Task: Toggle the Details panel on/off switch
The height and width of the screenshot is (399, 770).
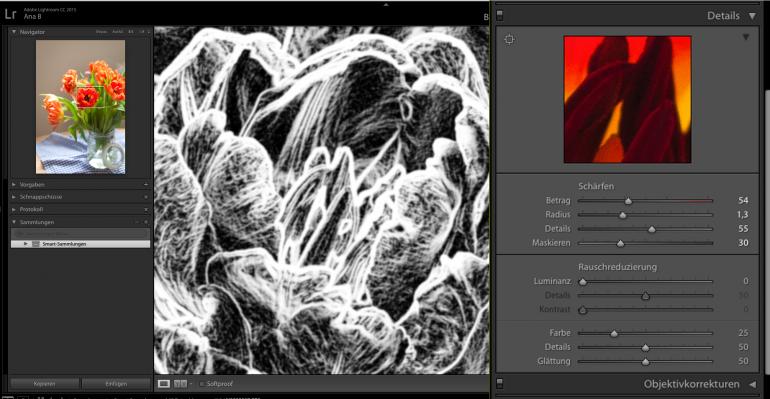Action: tap(500, 15)
